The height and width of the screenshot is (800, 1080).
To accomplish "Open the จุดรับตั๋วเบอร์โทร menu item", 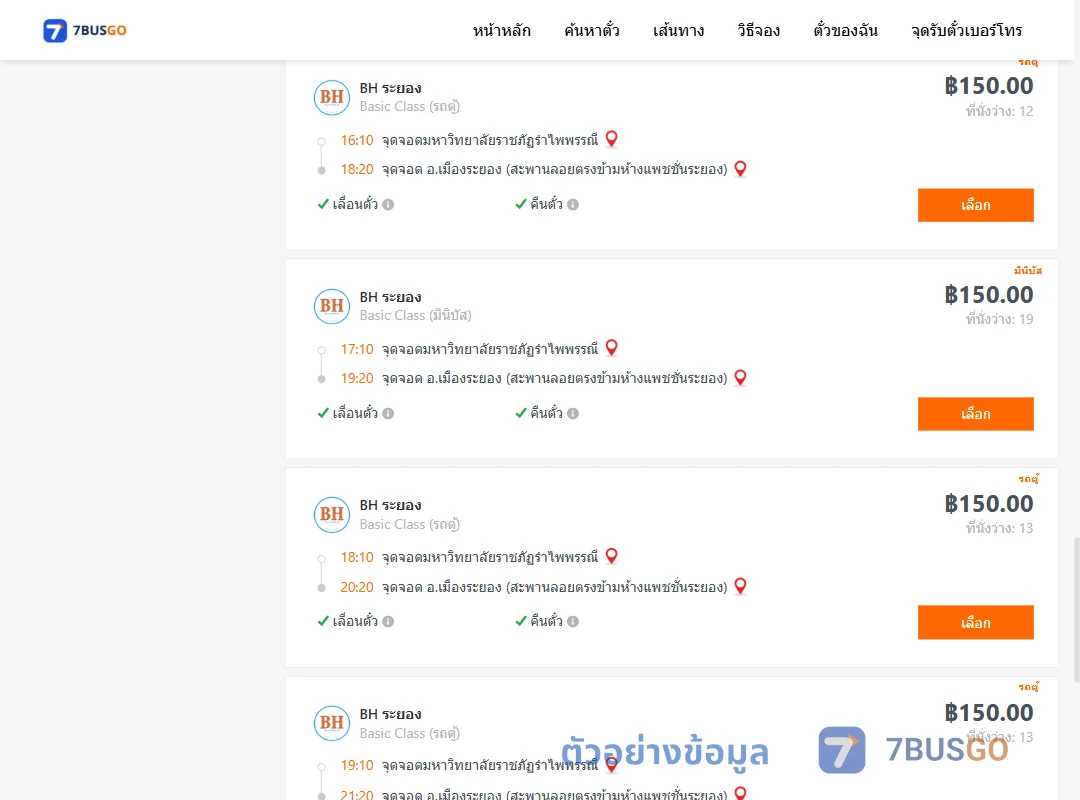I will tap(966, 30).
